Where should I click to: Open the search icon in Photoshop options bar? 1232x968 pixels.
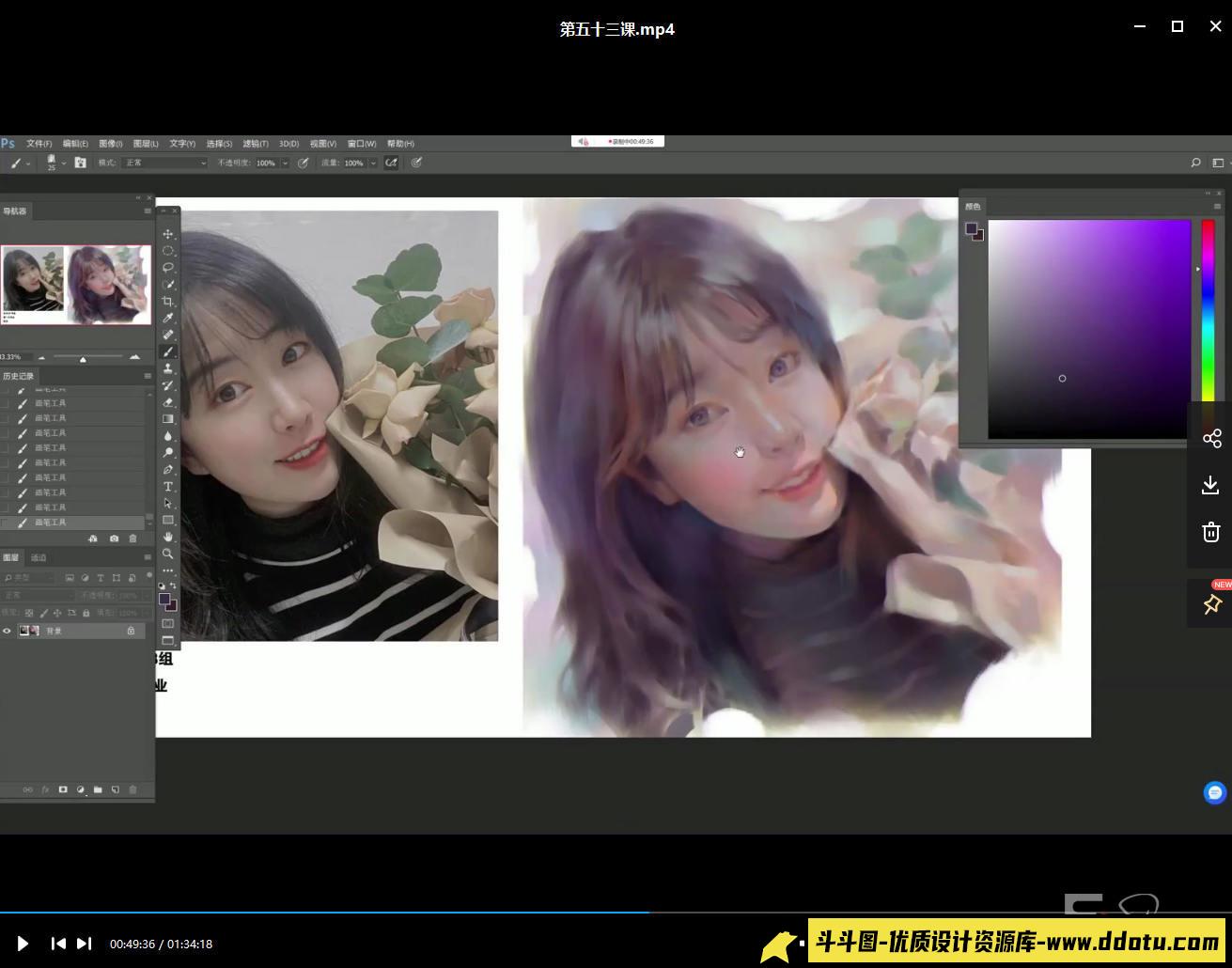[1195, 163]
